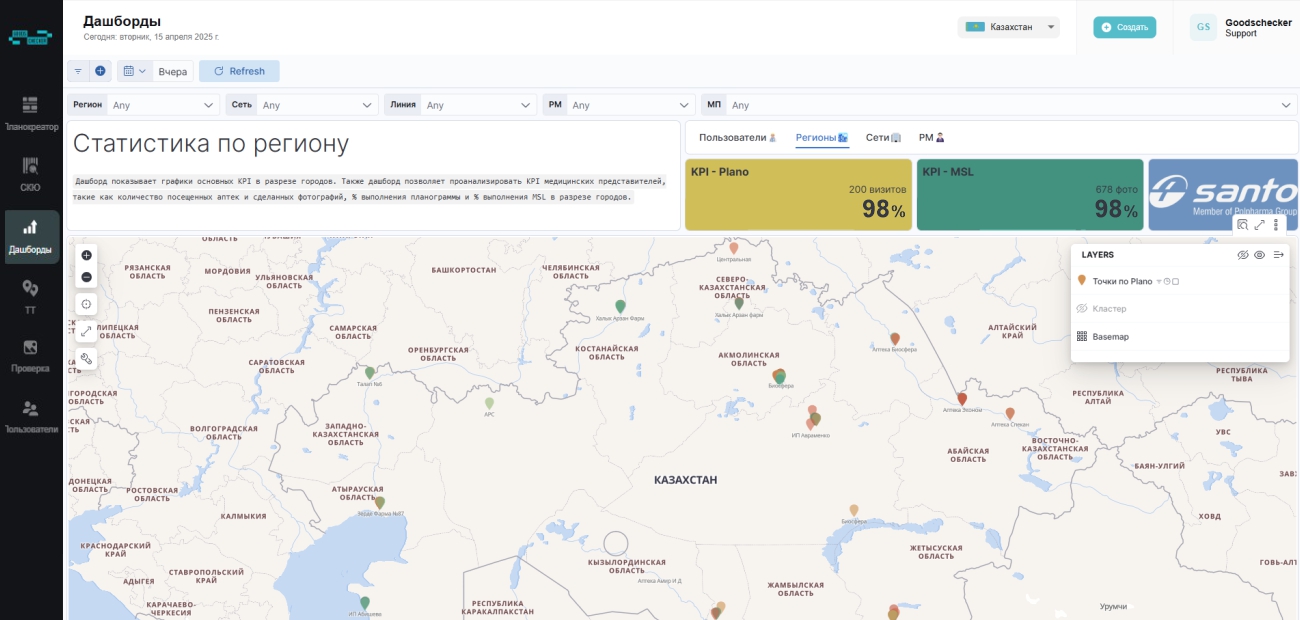Screen dimensions: 1300x620
Task: Open map tools wrench icon
Action: pos(87,358)
